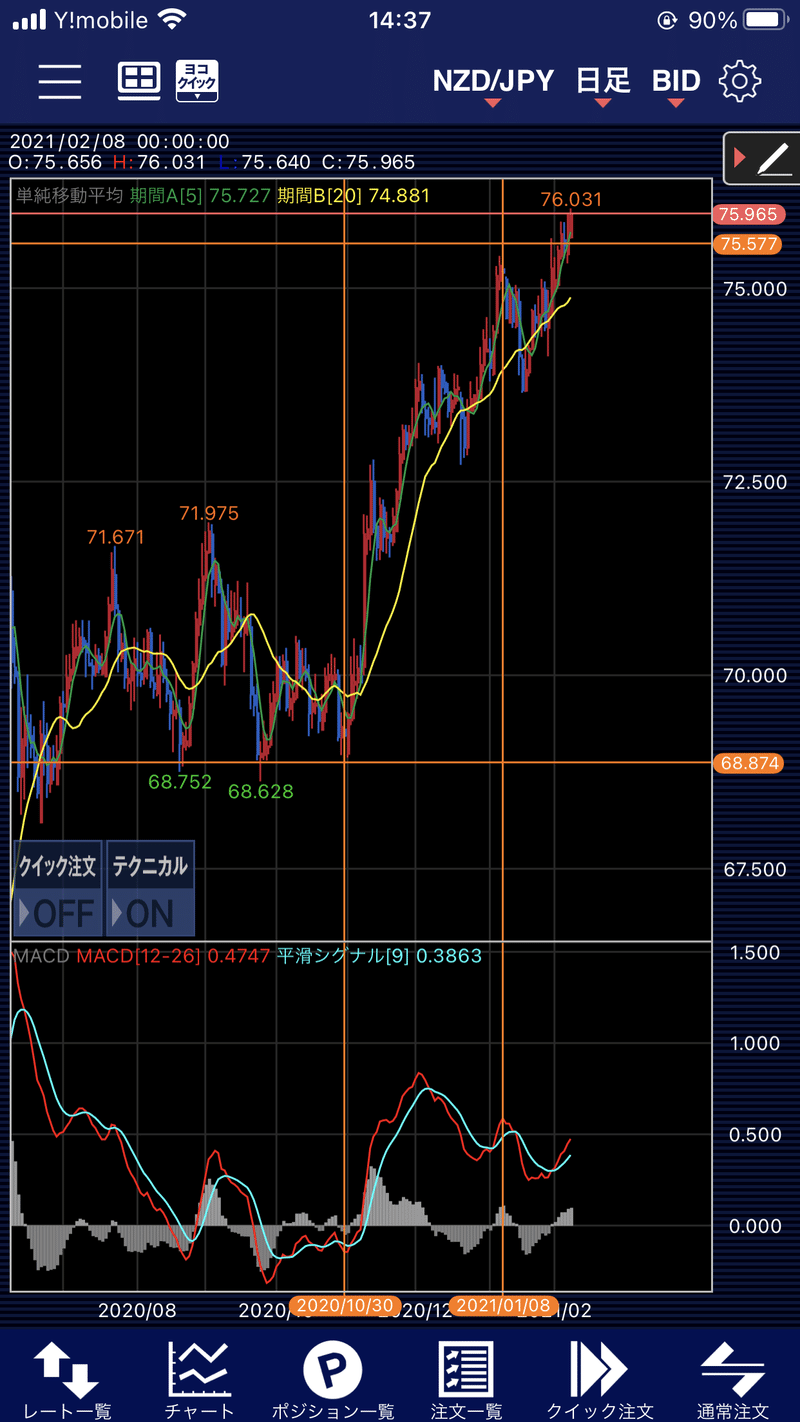Open ポジション一覧 tab
The image size is (800, 1422).
333,1380
